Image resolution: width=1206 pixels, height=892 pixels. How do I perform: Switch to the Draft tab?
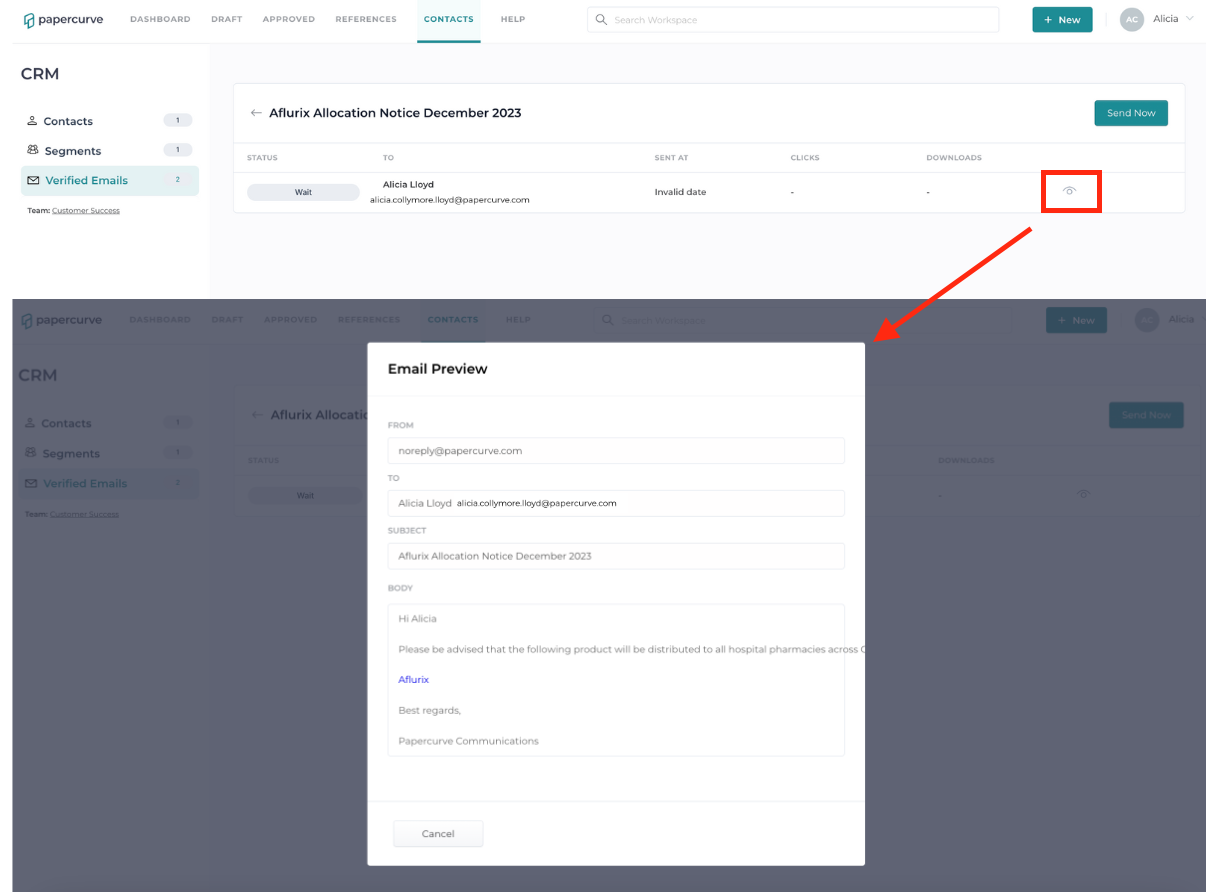tap(227, 20)
